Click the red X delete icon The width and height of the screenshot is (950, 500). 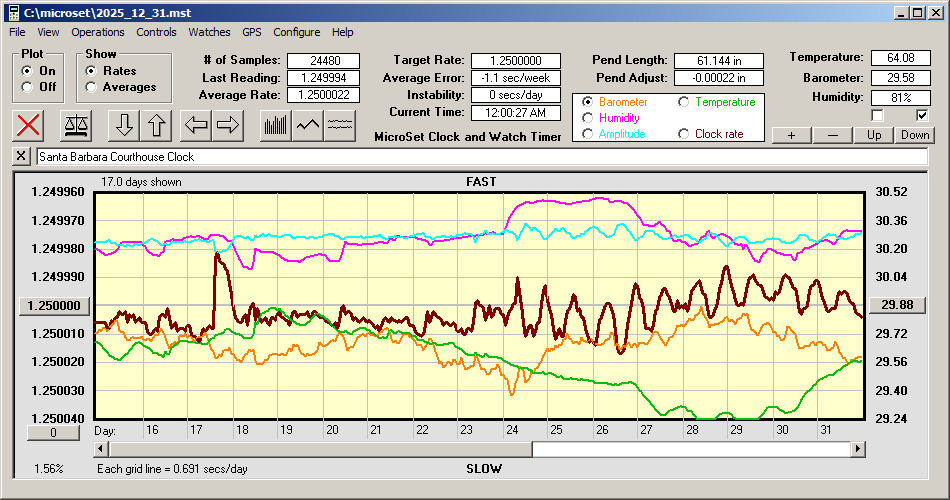click(x=30, y=125)
